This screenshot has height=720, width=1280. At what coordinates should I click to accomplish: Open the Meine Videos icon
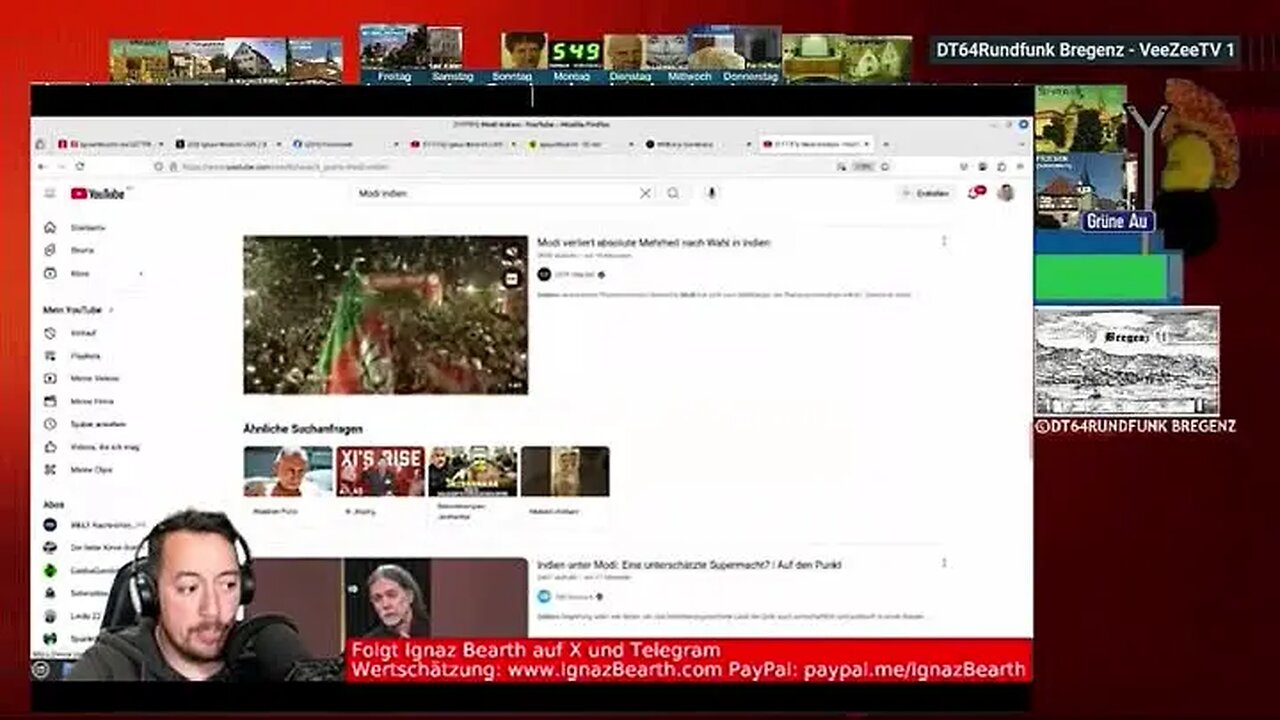pos(50,378)
